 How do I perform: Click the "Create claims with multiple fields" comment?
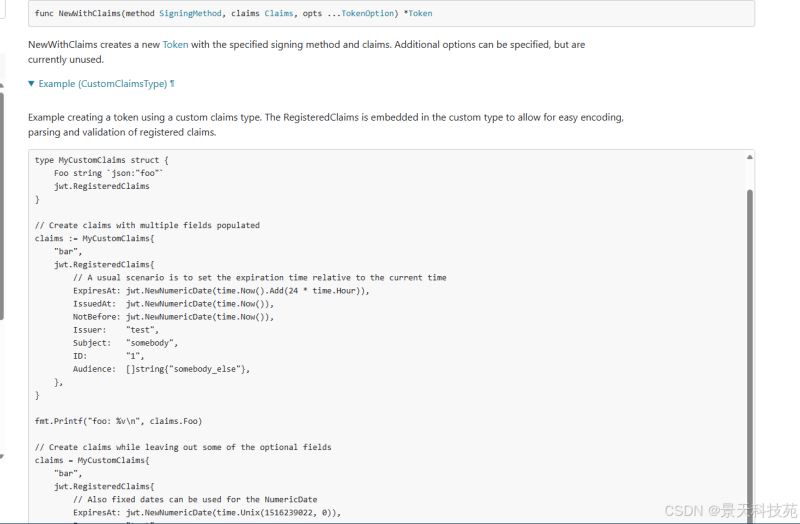pyautogui.click(x=147, y=226)
